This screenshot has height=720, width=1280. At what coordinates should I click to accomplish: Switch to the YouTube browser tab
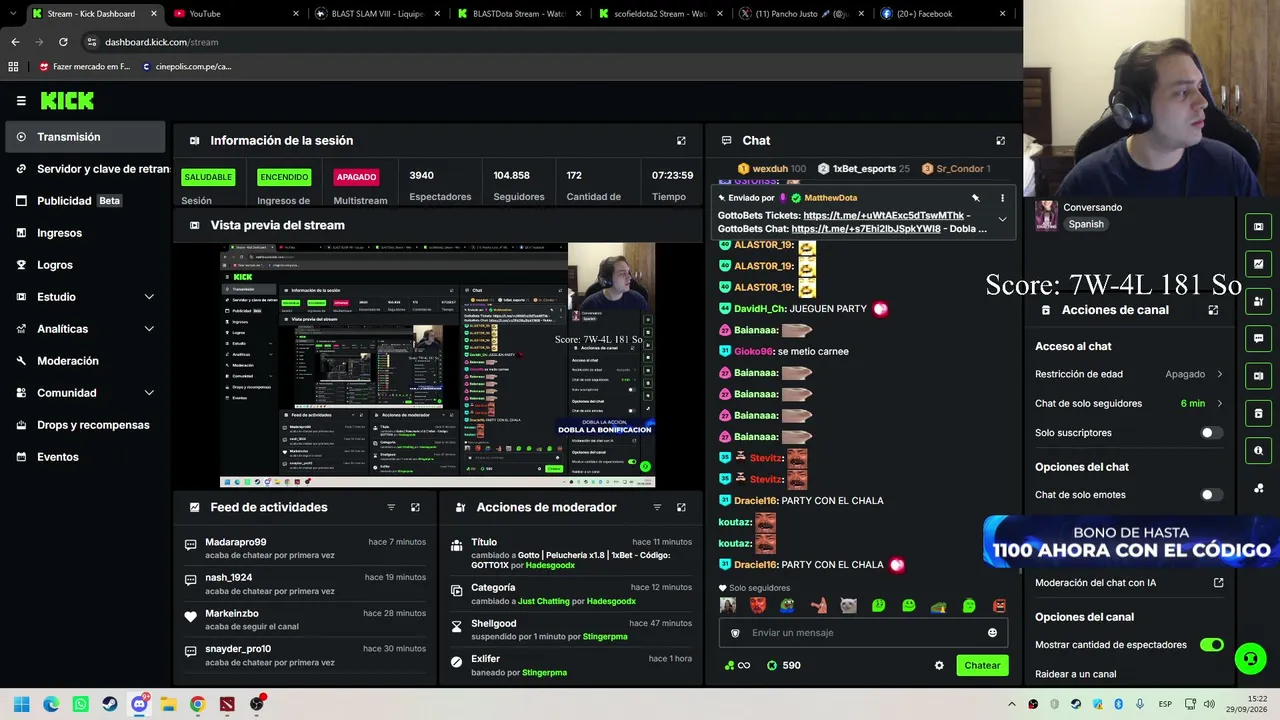(x=236, y=14)
